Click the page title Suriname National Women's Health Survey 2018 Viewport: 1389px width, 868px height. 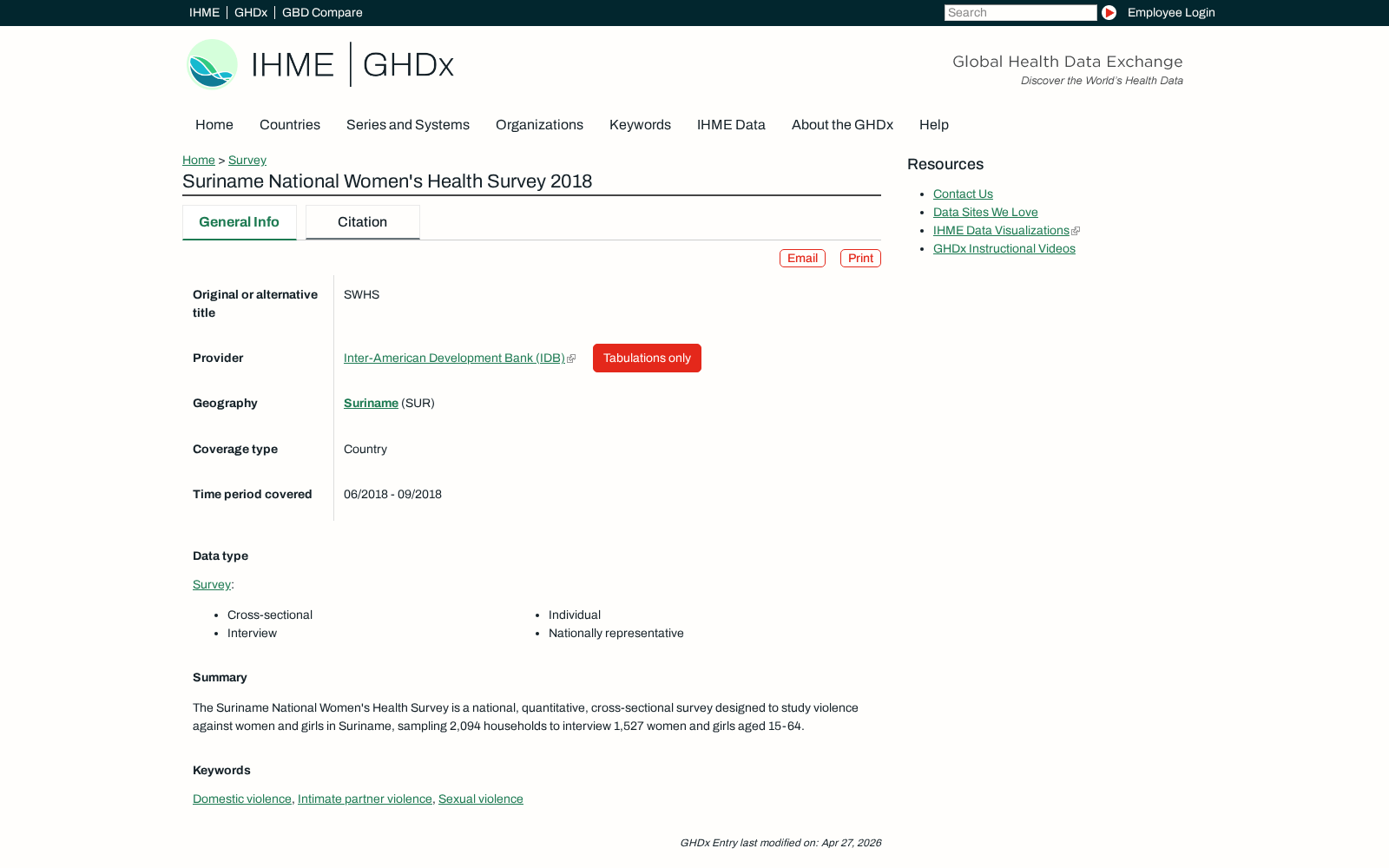click(x=387, y=181)
